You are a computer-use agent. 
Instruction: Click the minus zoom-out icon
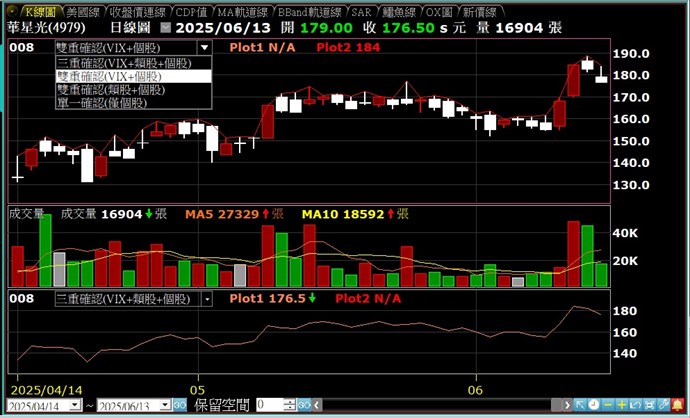[x=607, y=405]
